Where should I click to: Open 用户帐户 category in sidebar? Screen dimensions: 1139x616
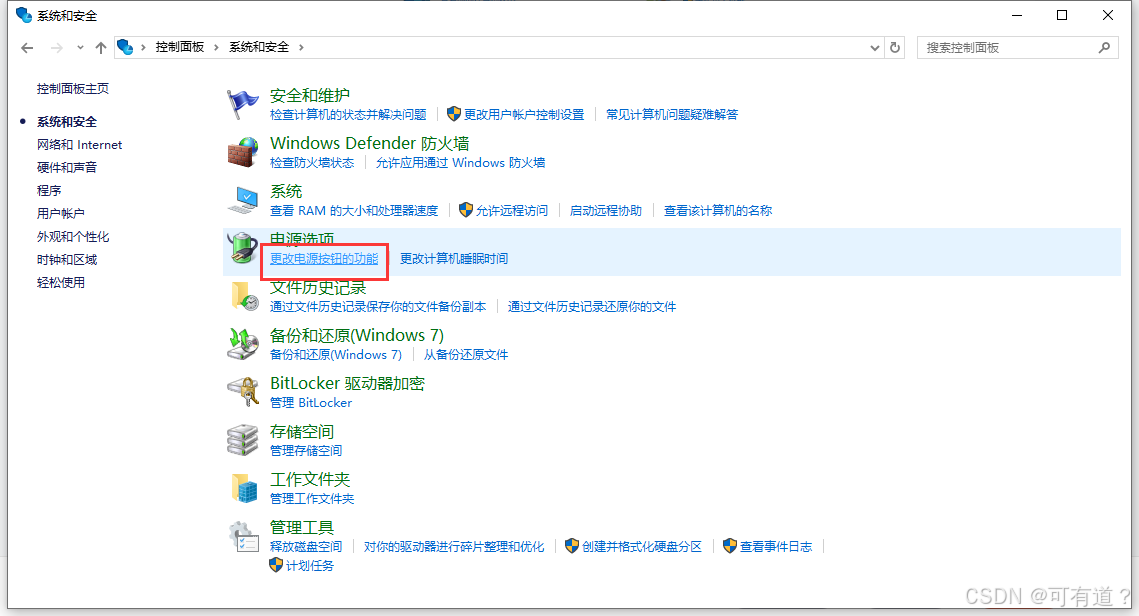60,214
